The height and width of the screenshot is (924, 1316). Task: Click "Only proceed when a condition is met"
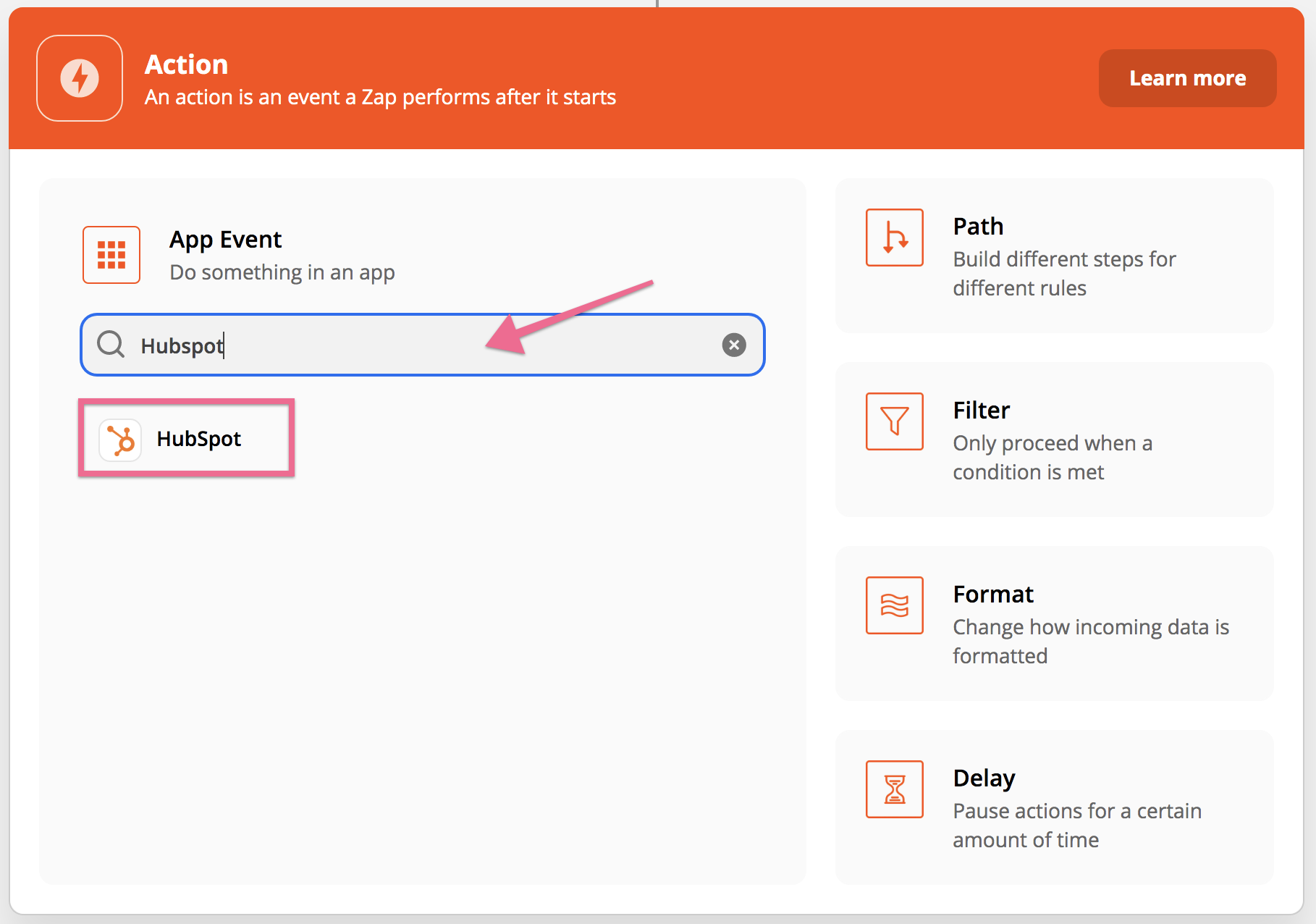1053,458
